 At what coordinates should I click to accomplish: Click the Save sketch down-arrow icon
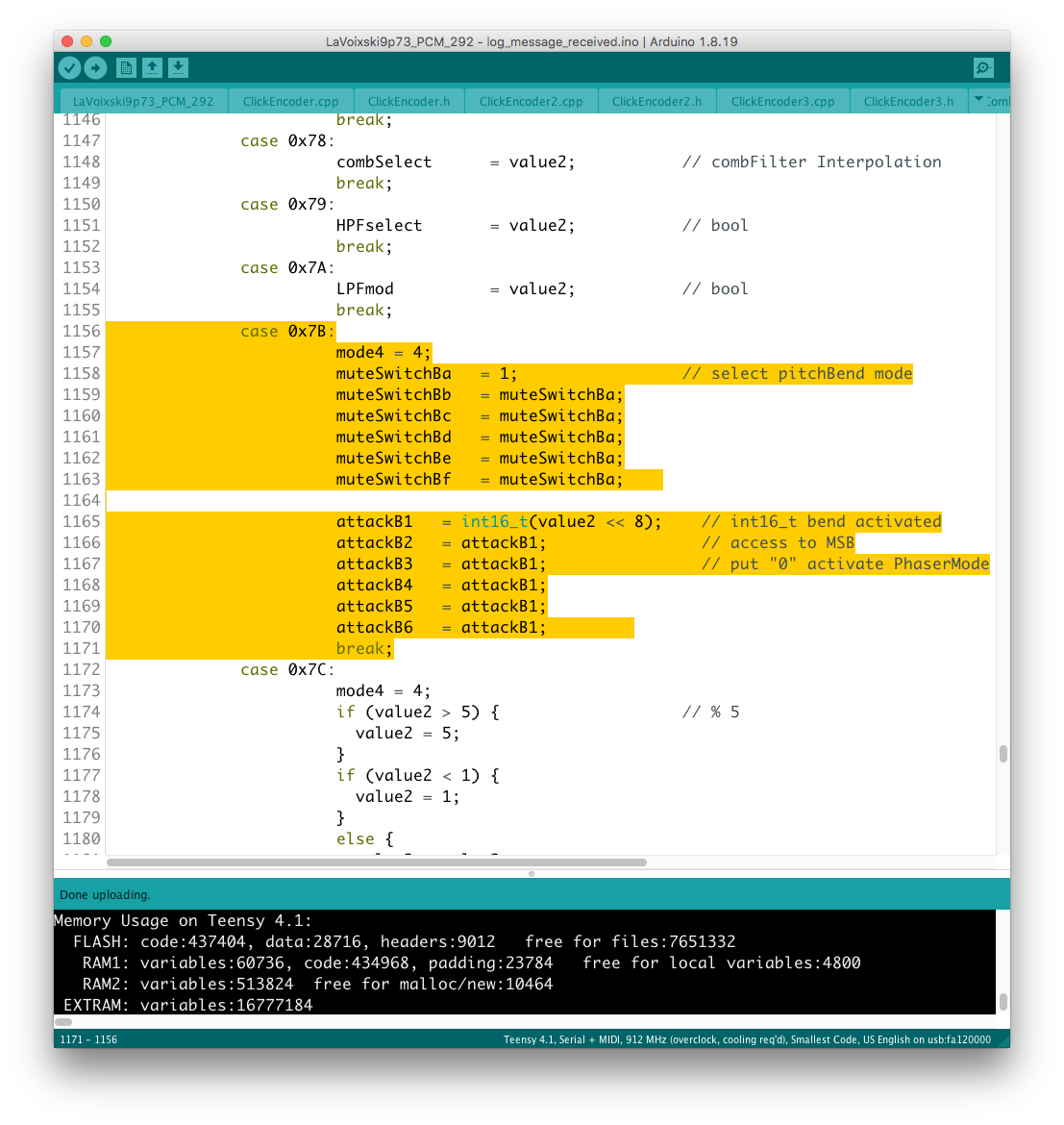[x=178, y=67]
